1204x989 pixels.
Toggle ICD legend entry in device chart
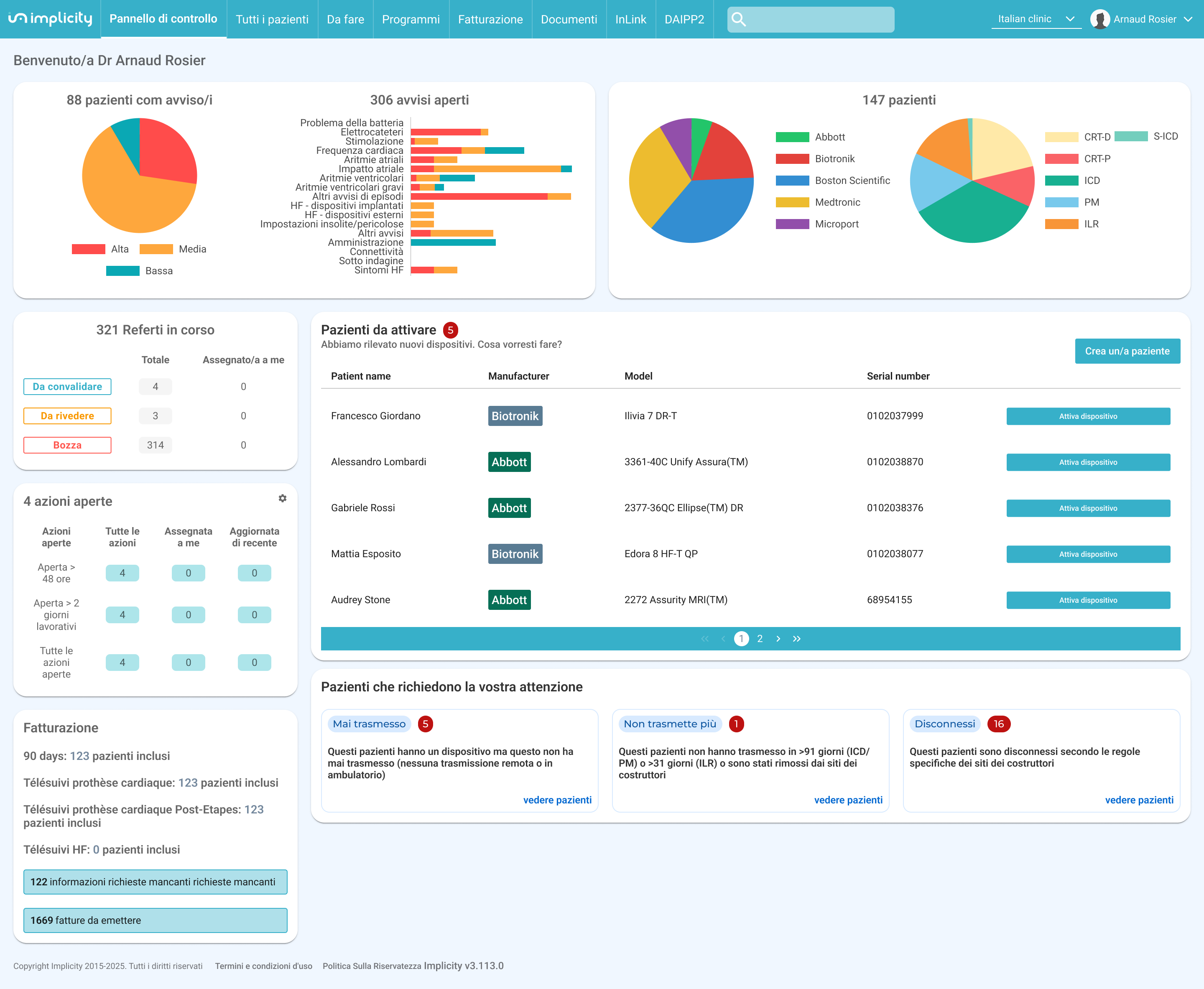point(1072,181)
